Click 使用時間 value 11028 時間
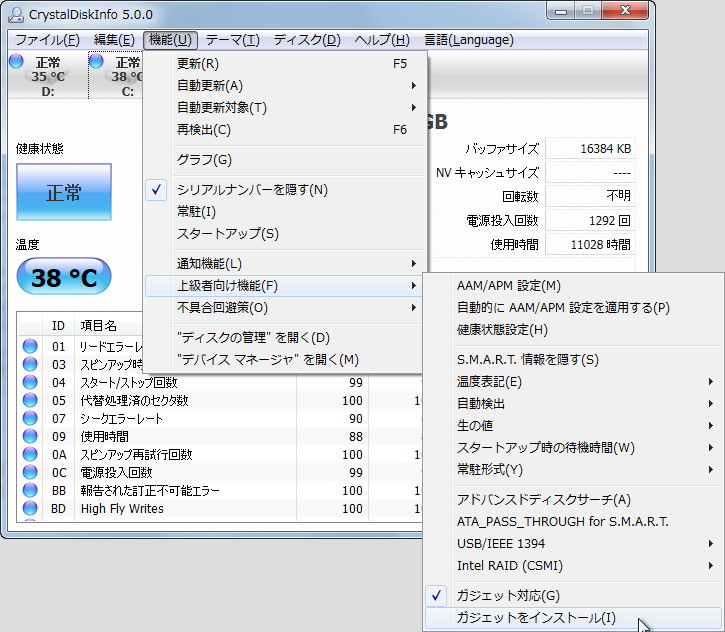This screenshot has height=632, width=725. (x=590, y=245)
